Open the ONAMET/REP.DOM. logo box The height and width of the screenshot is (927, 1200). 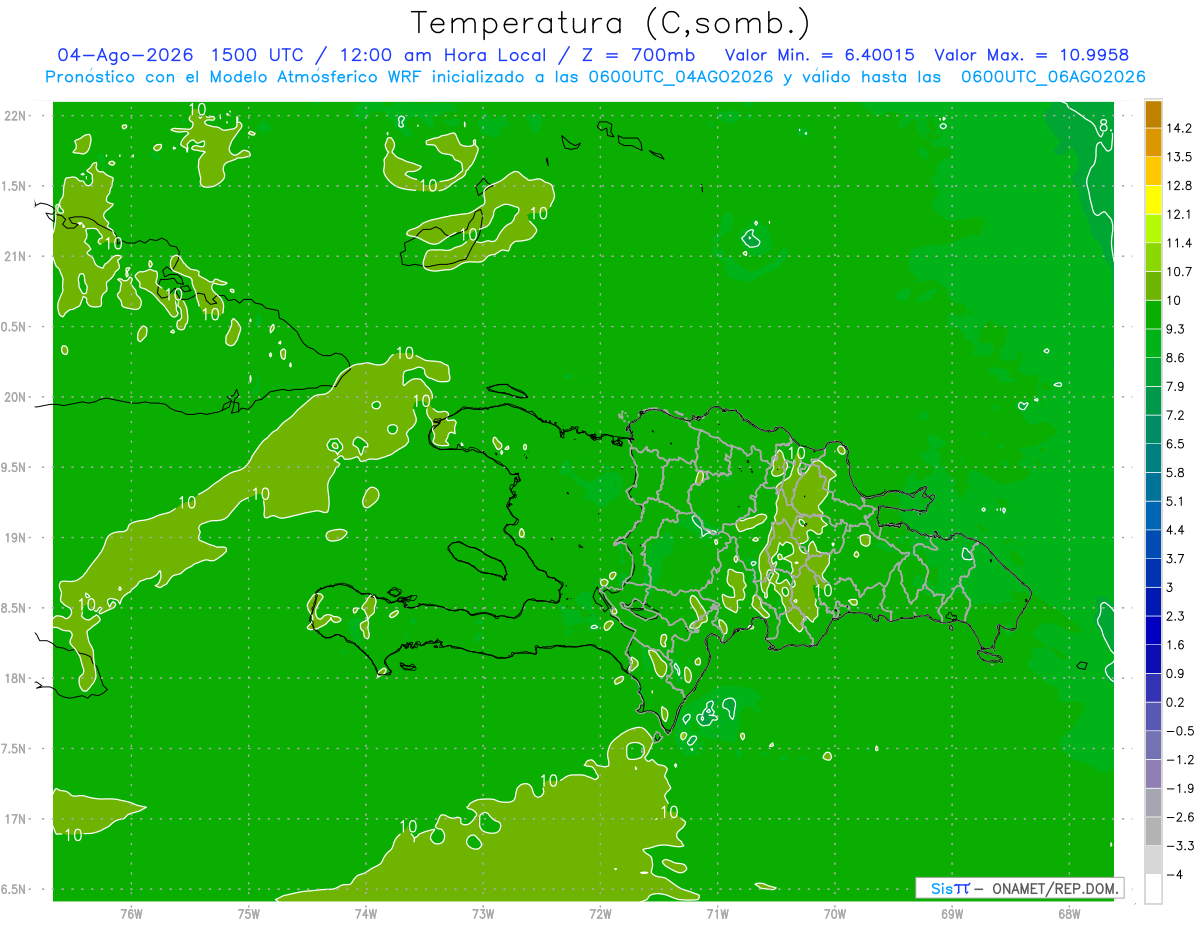coord(1020,888)
